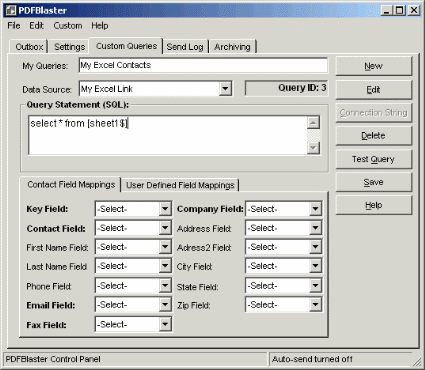Click the My Queries name field

click(203, 65)
